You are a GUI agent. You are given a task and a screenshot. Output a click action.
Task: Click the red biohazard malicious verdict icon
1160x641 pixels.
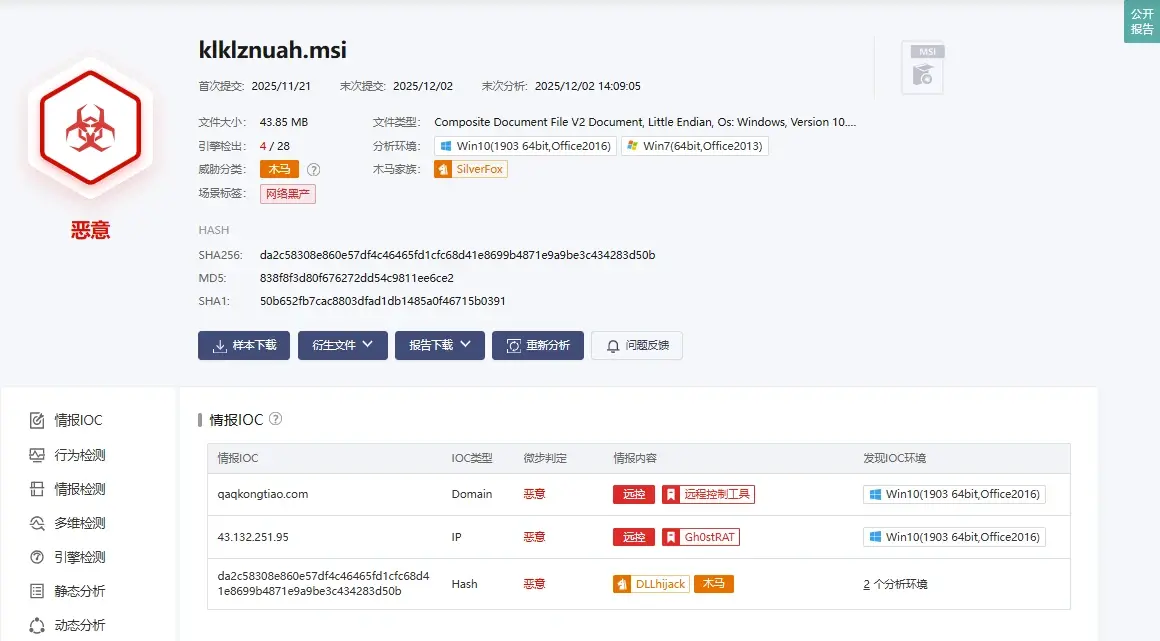coord(90,127)
